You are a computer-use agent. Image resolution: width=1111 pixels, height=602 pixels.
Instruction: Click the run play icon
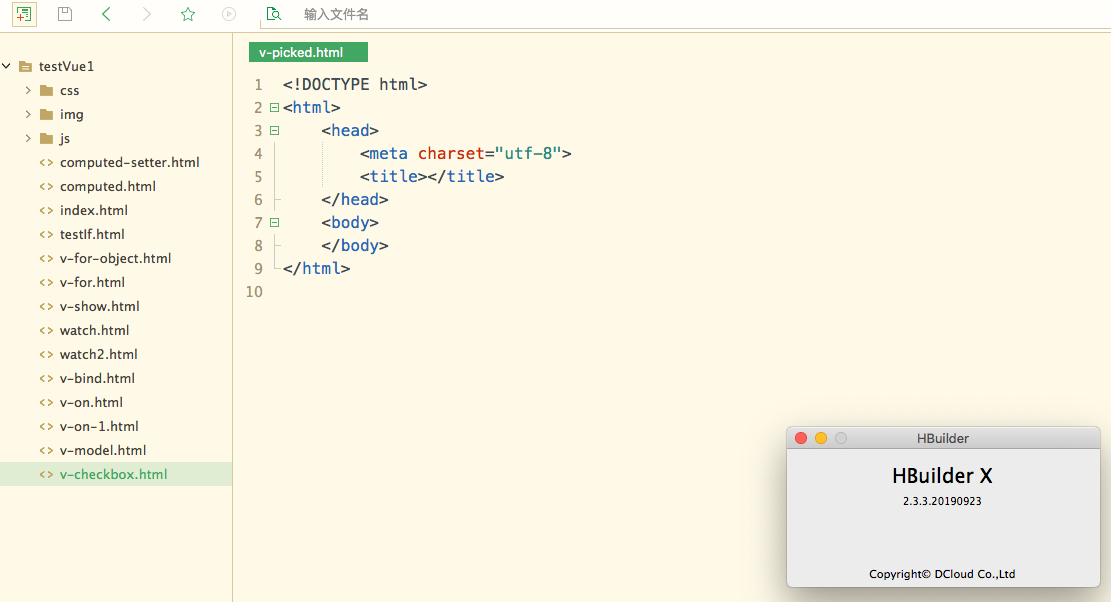[x=229, y=14]
